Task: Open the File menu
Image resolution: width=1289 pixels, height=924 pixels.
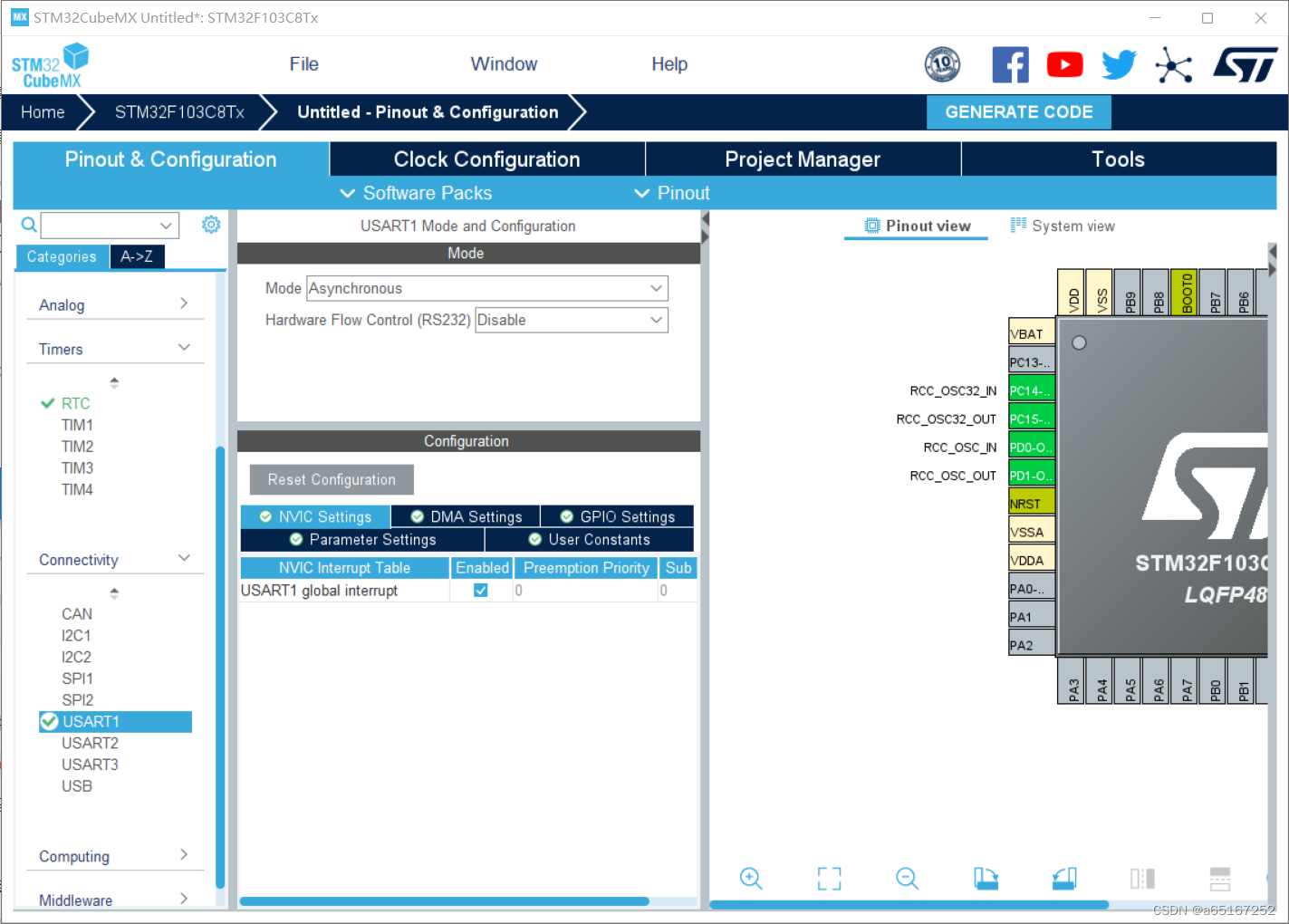Action: (x=304, y=64)
